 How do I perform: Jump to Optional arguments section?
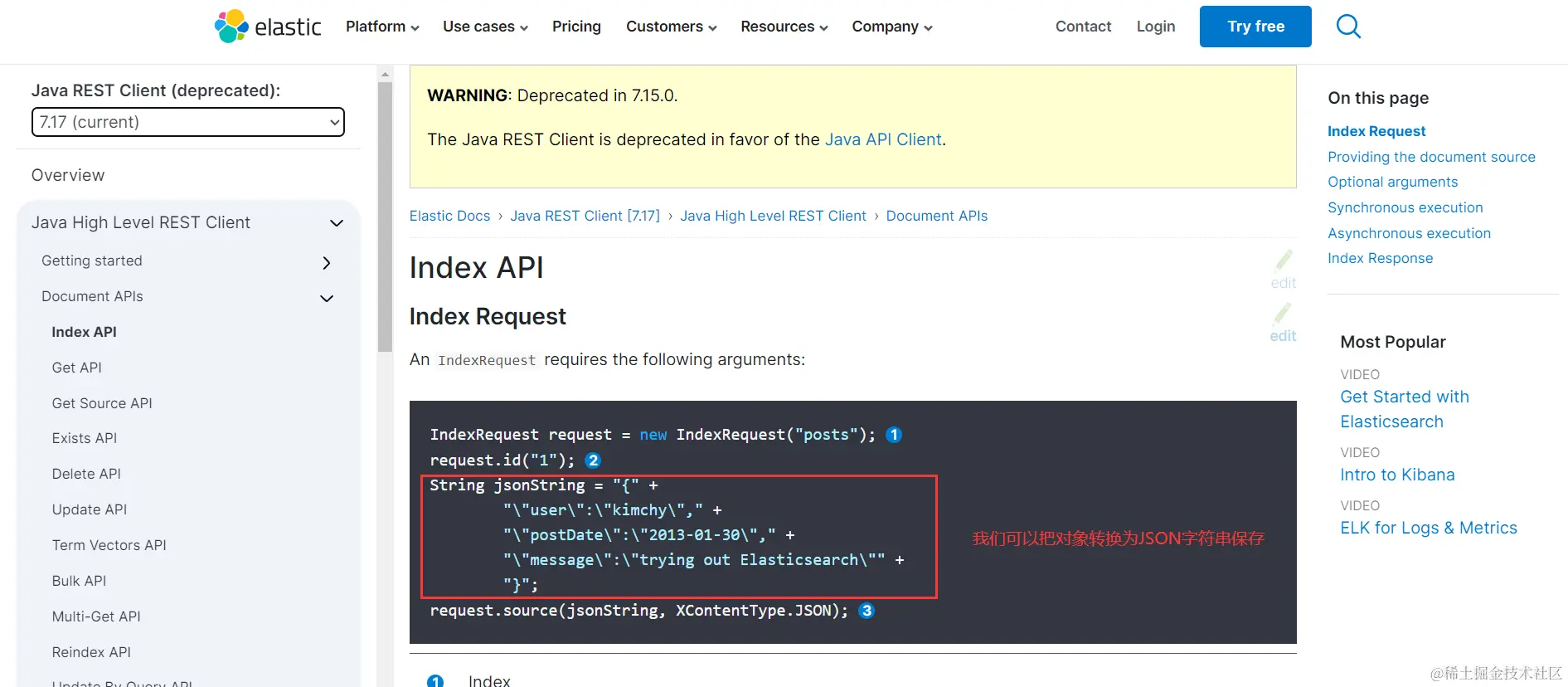(1392, 182)
